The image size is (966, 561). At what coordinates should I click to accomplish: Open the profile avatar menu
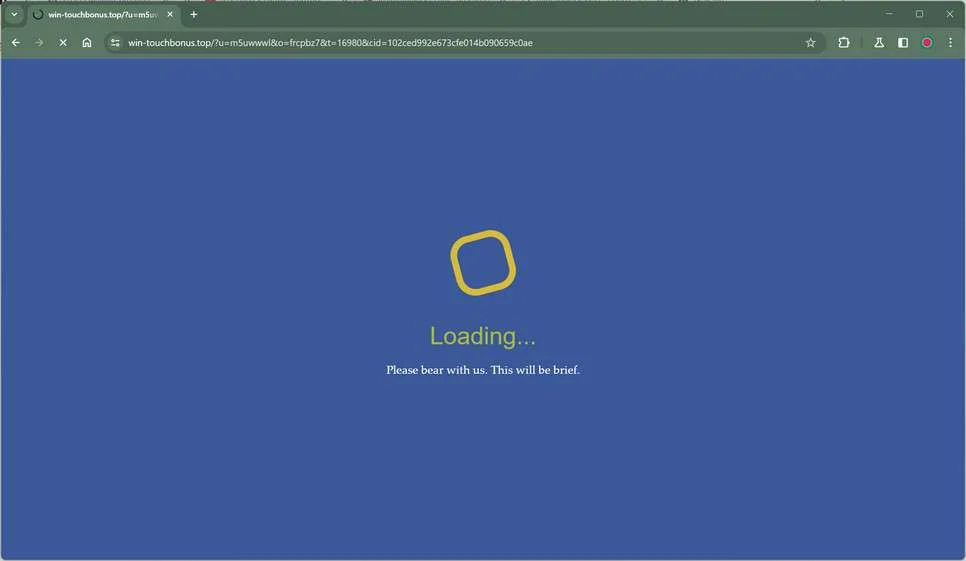pyautogui.click(x=927, y=42)
